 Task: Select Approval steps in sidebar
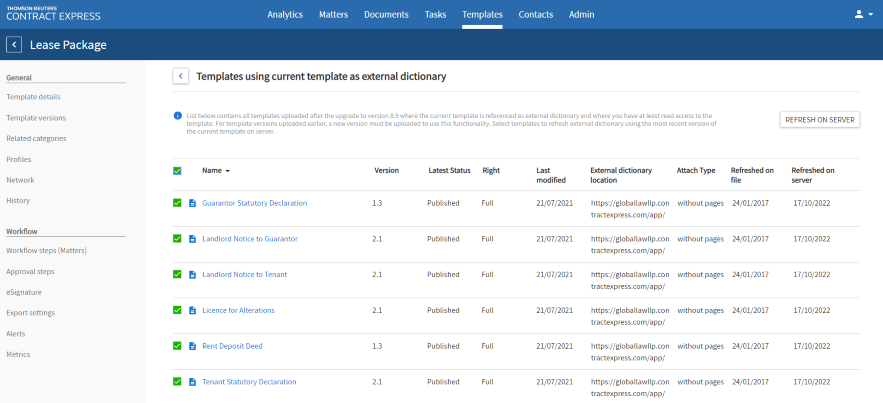pyautogui.click(x=30, y=271)
